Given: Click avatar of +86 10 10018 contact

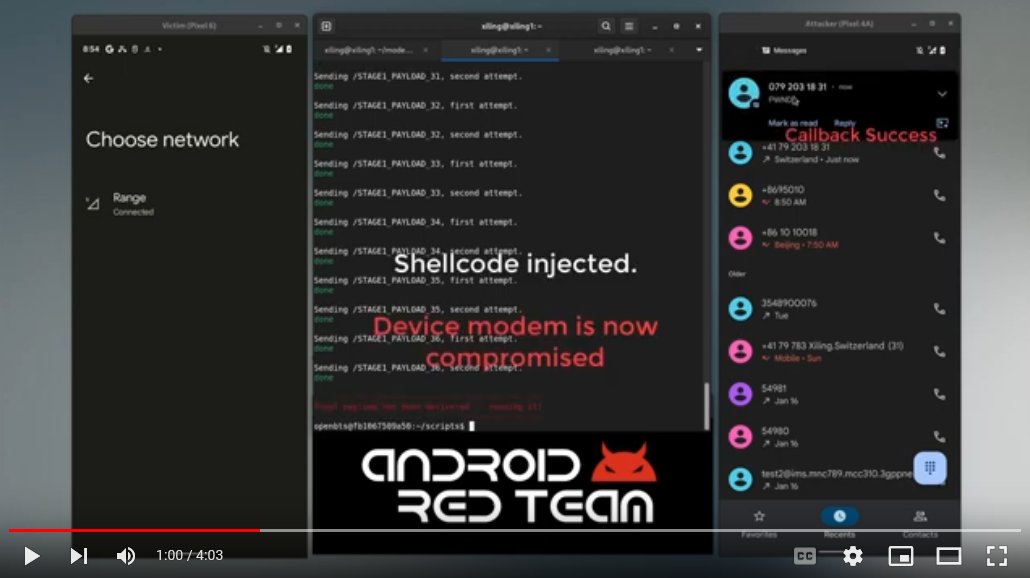Looking at the screenshot, I should pyautogui.click(x=740, y=238).
